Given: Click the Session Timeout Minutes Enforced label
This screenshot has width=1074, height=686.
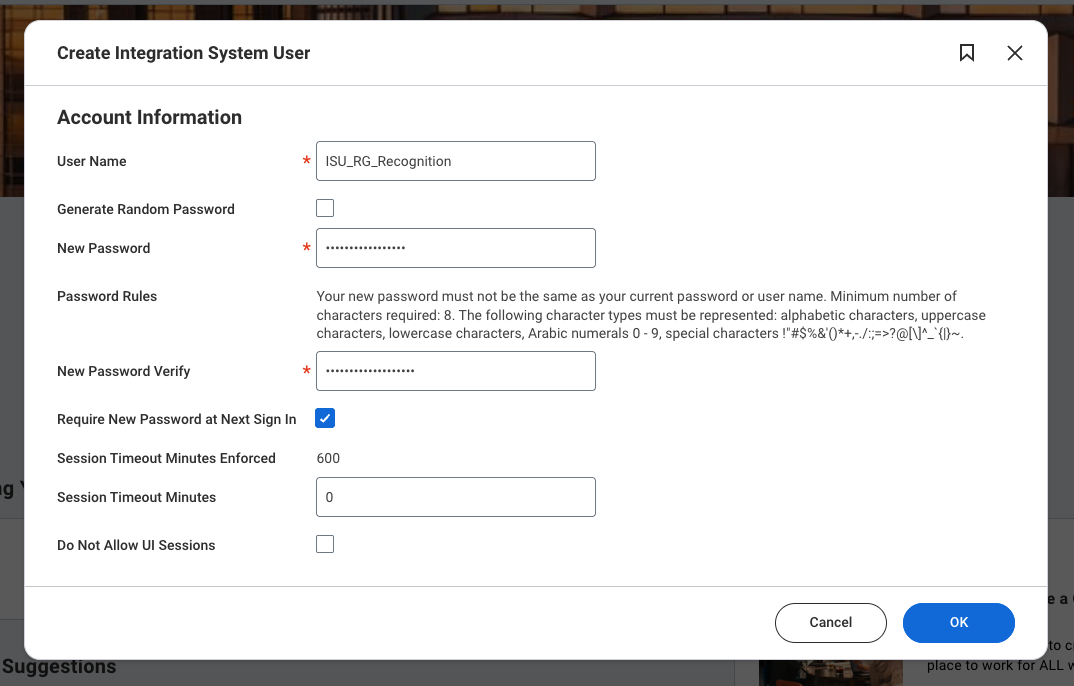Looking at the screenshot, I should [x=166, y=458].
